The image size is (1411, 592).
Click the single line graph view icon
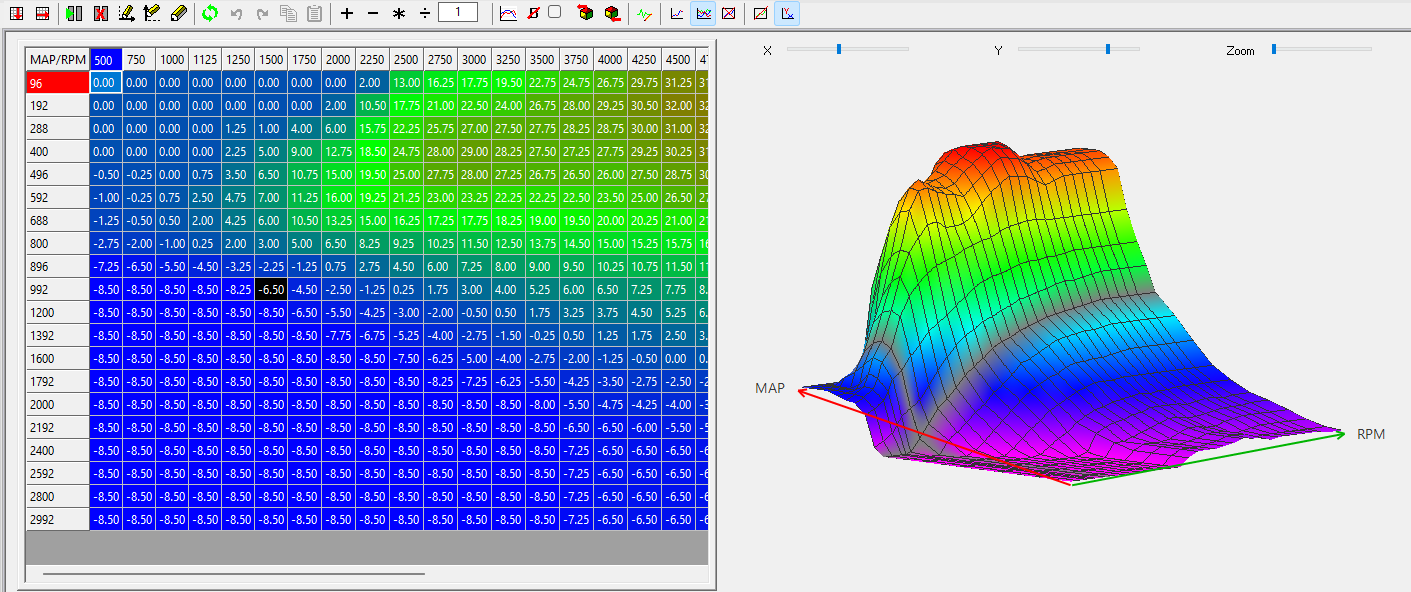pos(677,13)
